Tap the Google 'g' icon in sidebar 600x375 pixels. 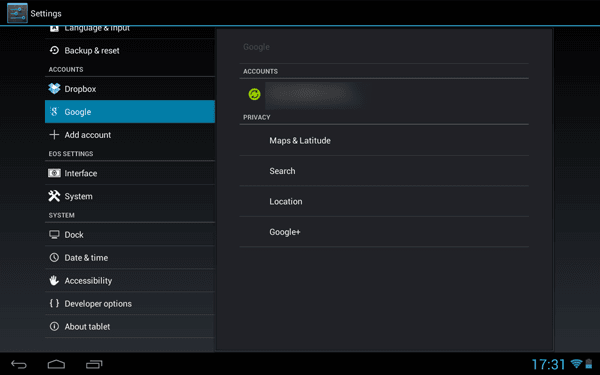pos(54,111)
